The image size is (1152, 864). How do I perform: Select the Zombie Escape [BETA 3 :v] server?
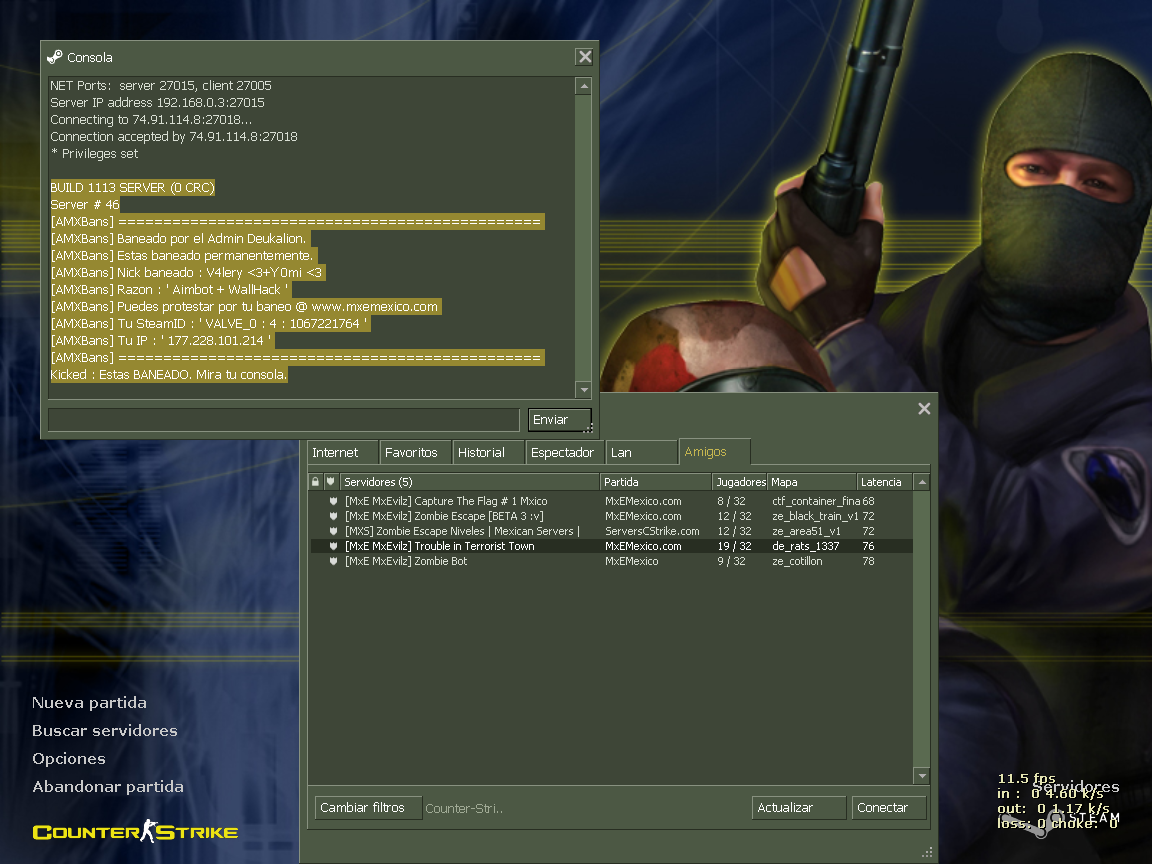(x=611, y=516)
